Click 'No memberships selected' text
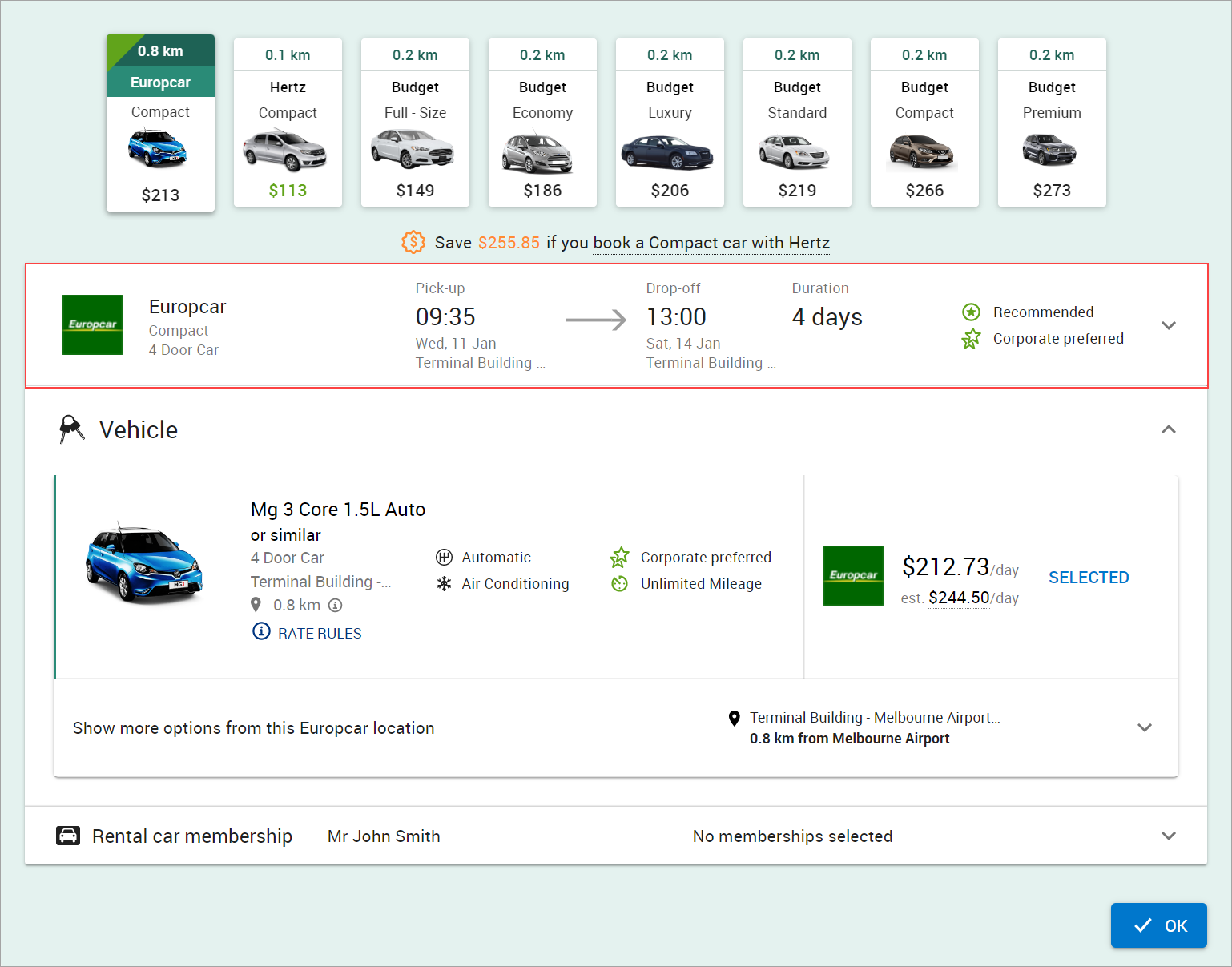 click(792, 836)
